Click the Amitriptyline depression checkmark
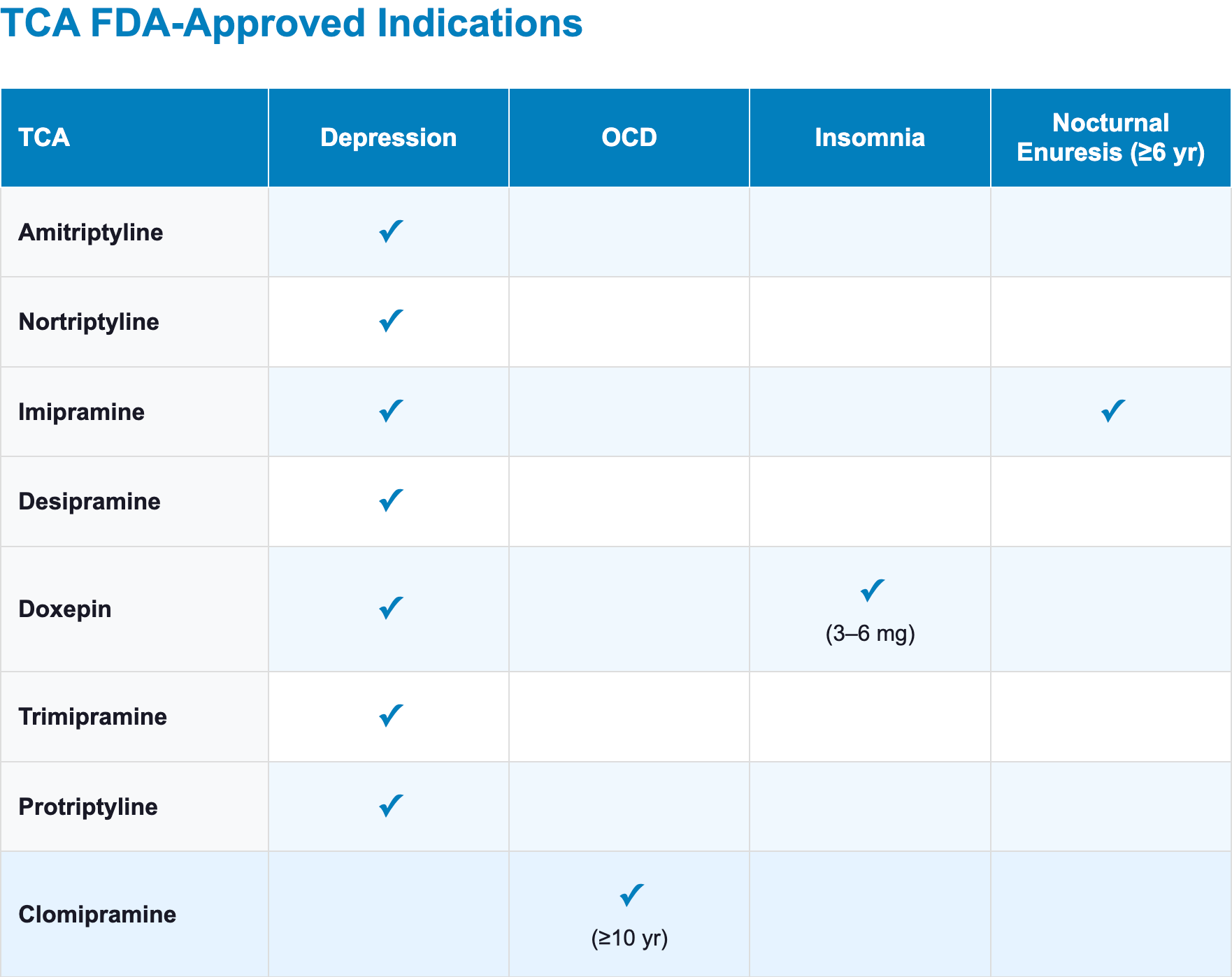The height and width of the screenshot is (977, 1232). click(390, 231)
